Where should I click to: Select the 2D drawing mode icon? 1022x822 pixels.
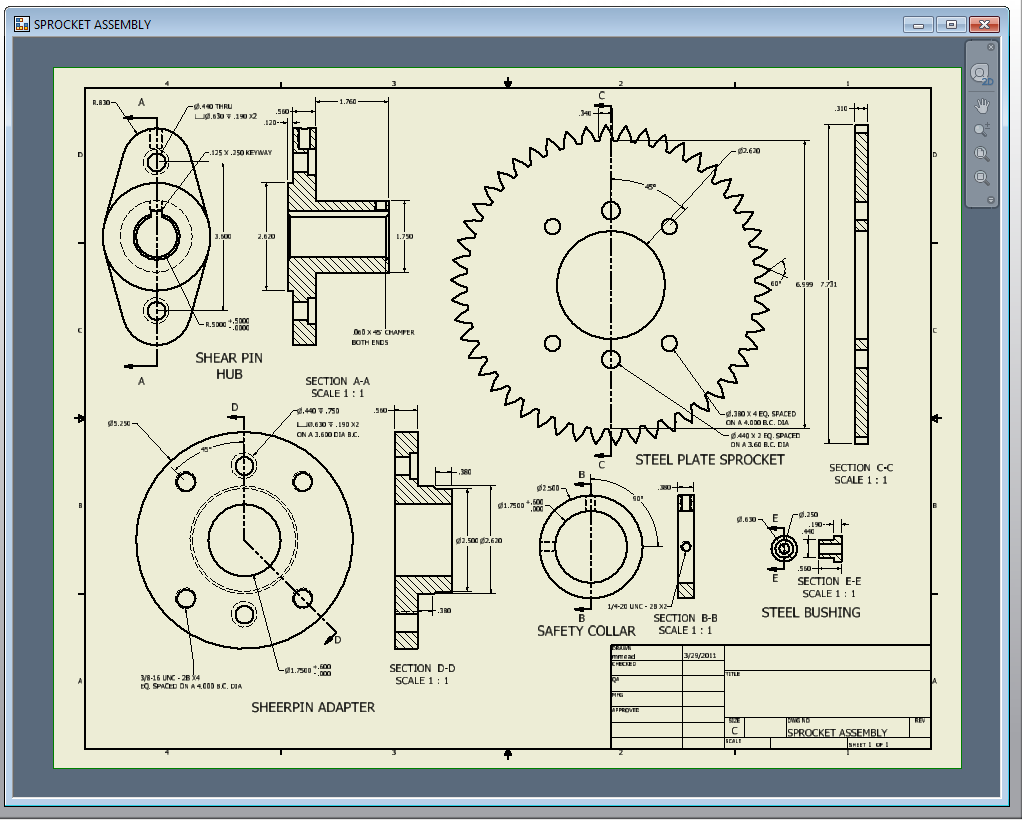[979, 73]
